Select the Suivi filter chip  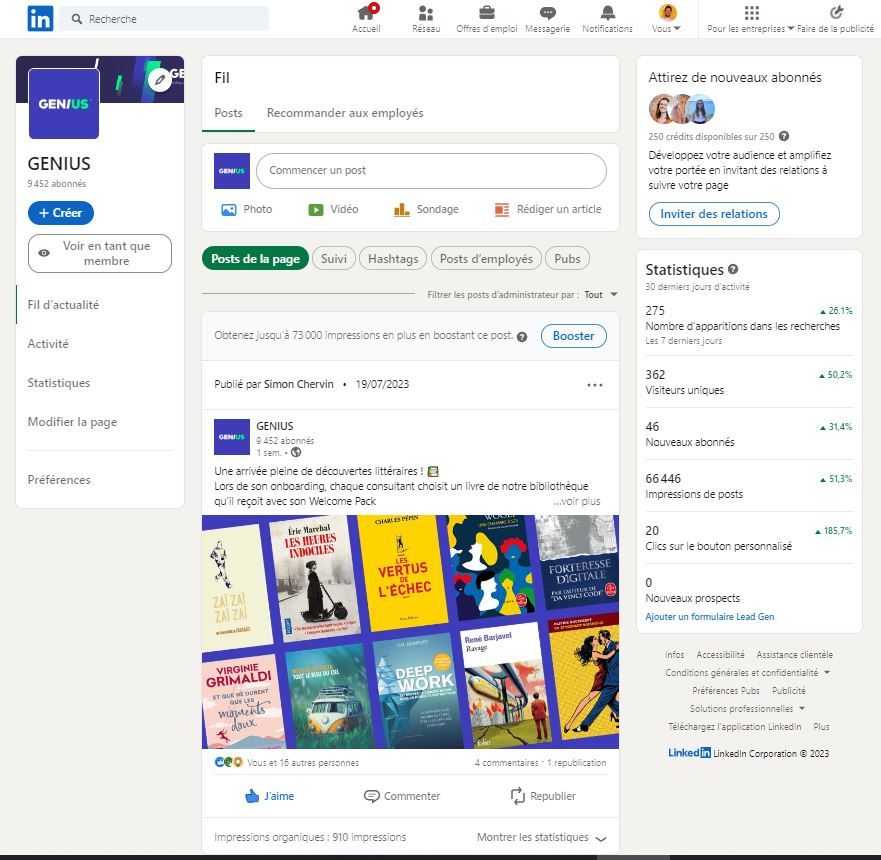point(334,258)
